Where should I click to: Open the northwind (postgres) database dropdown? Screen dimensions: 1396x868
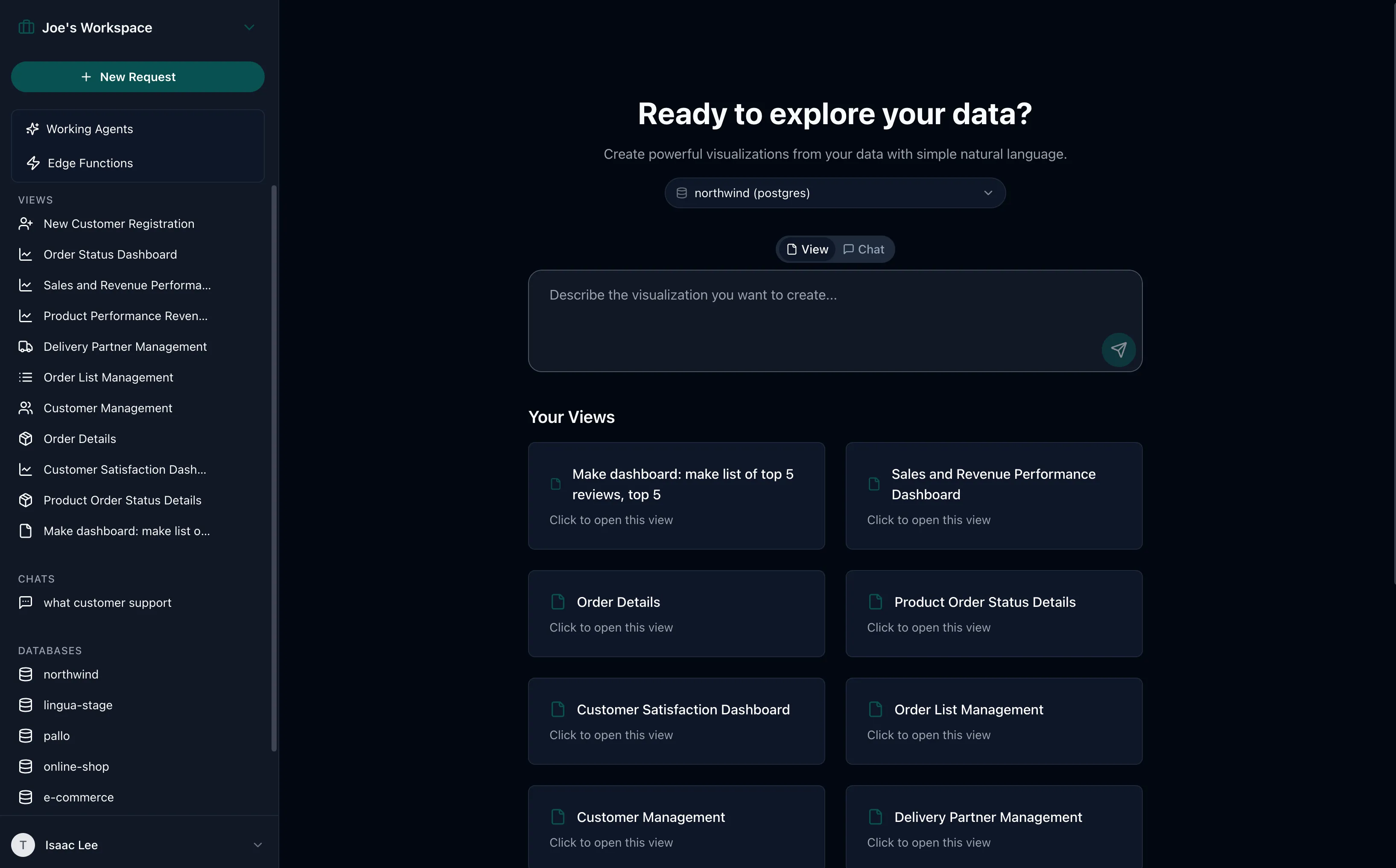coord(834,193)
